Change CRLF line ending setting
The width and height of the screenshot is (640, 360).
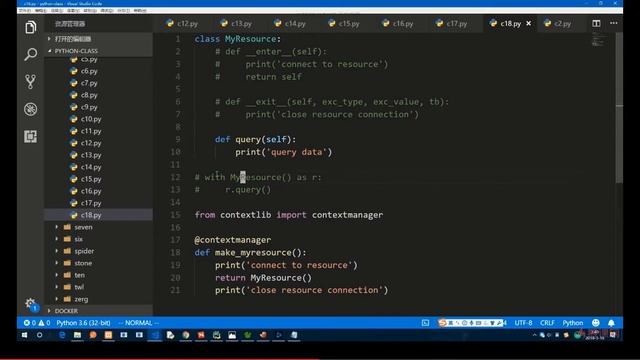click(547, 323)
